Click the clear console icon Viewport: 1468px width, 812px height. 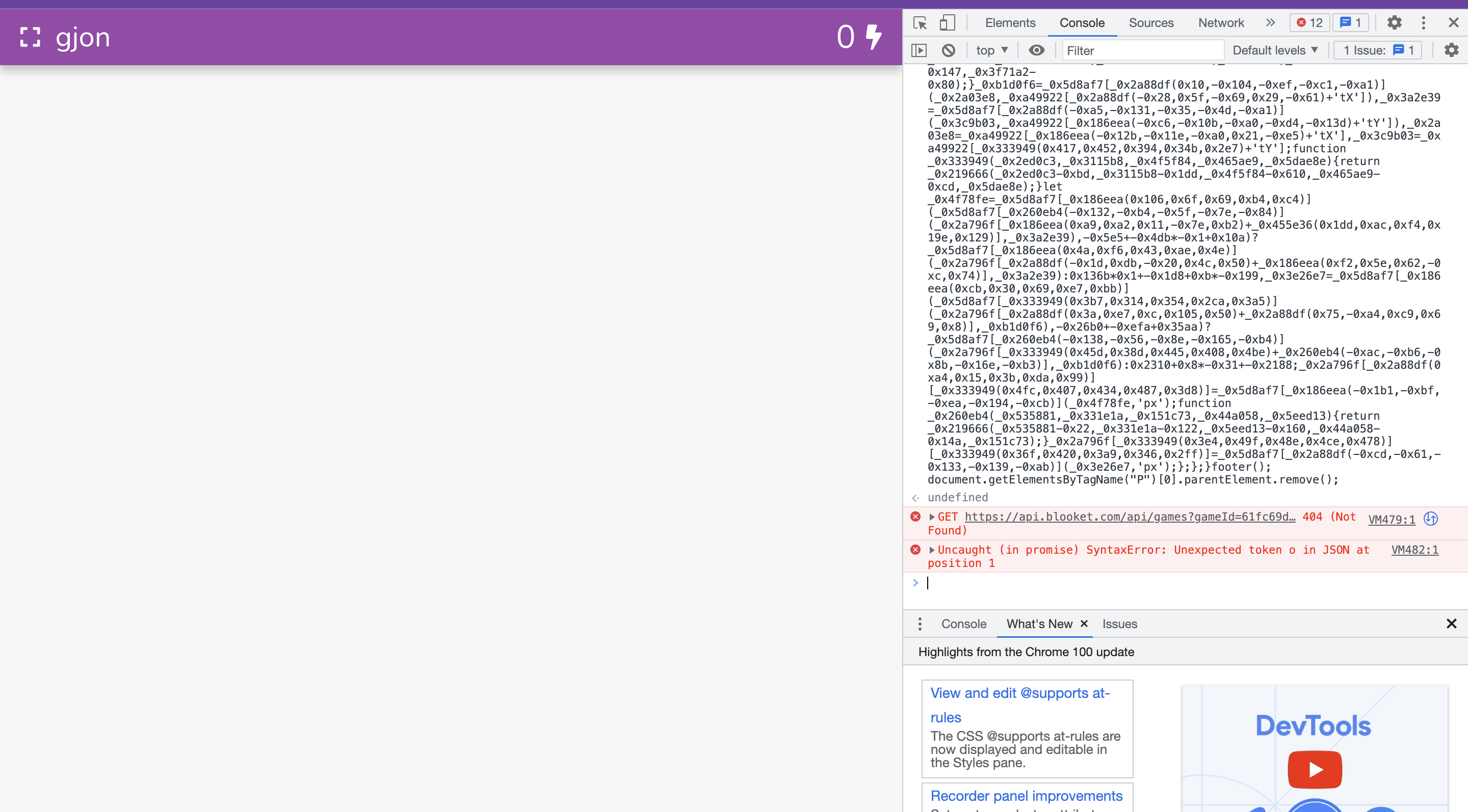coord(948,50)
